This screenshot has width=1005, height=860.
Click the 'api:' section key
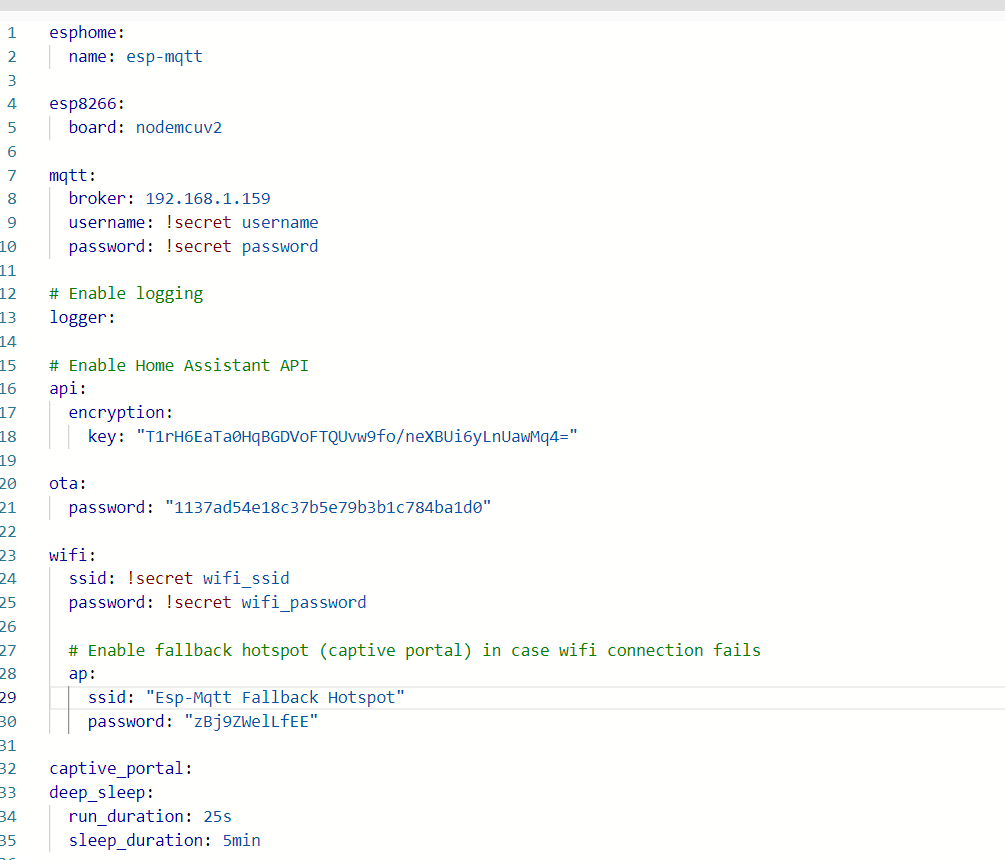67,389
